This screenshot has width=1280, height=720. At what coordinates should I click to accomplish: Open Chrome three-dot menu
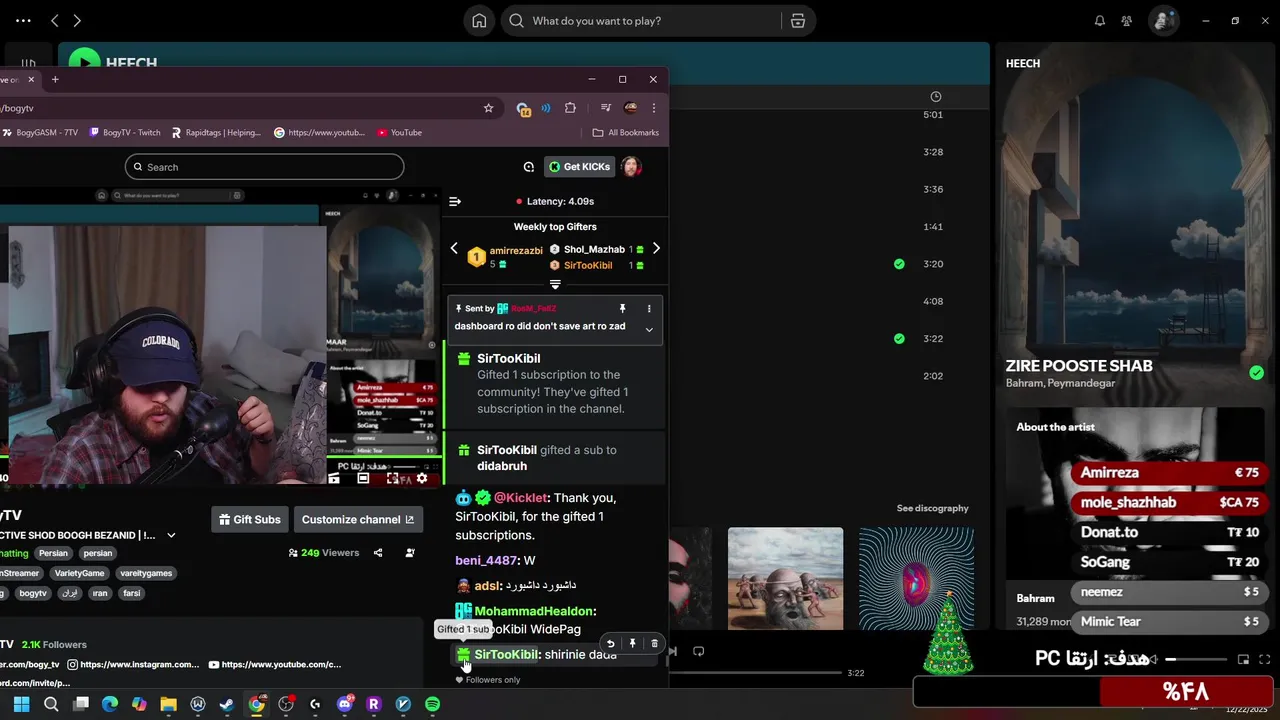click(x=654, y=108)
